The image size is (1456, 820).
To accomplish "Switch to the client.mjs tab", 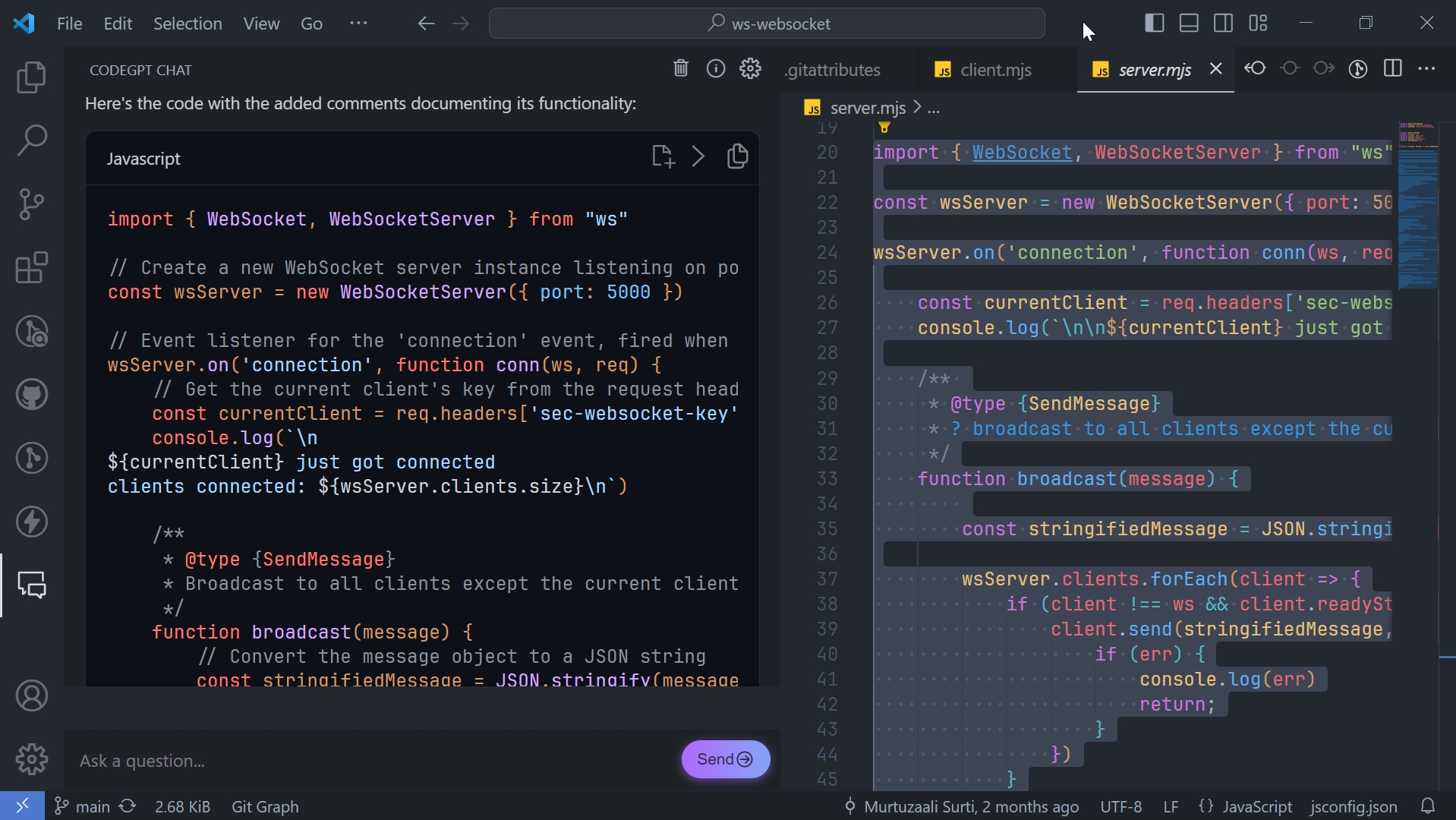I will click(x=995, y=70).
